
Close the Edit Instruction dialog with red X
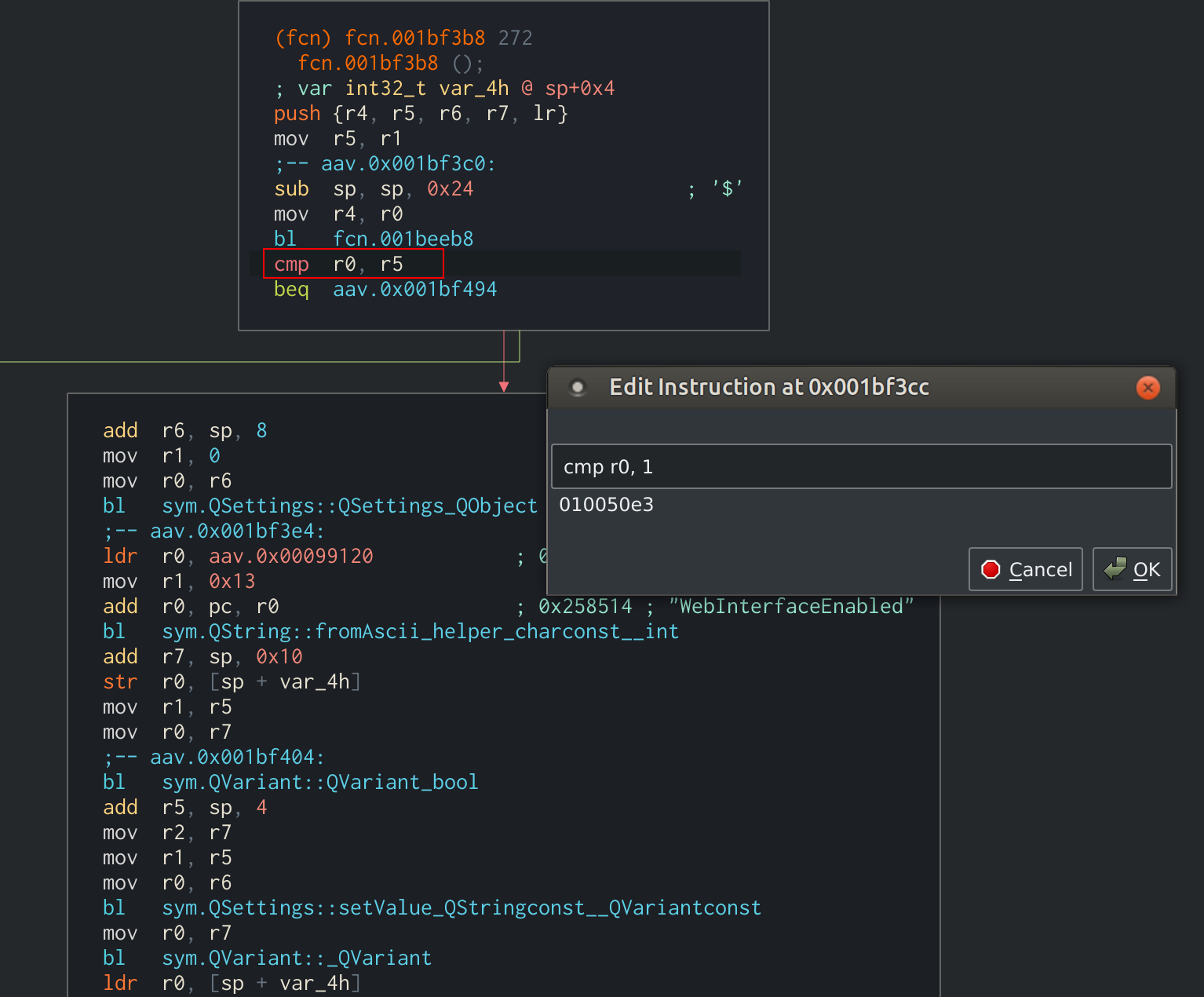click(x=1147, y=387)
